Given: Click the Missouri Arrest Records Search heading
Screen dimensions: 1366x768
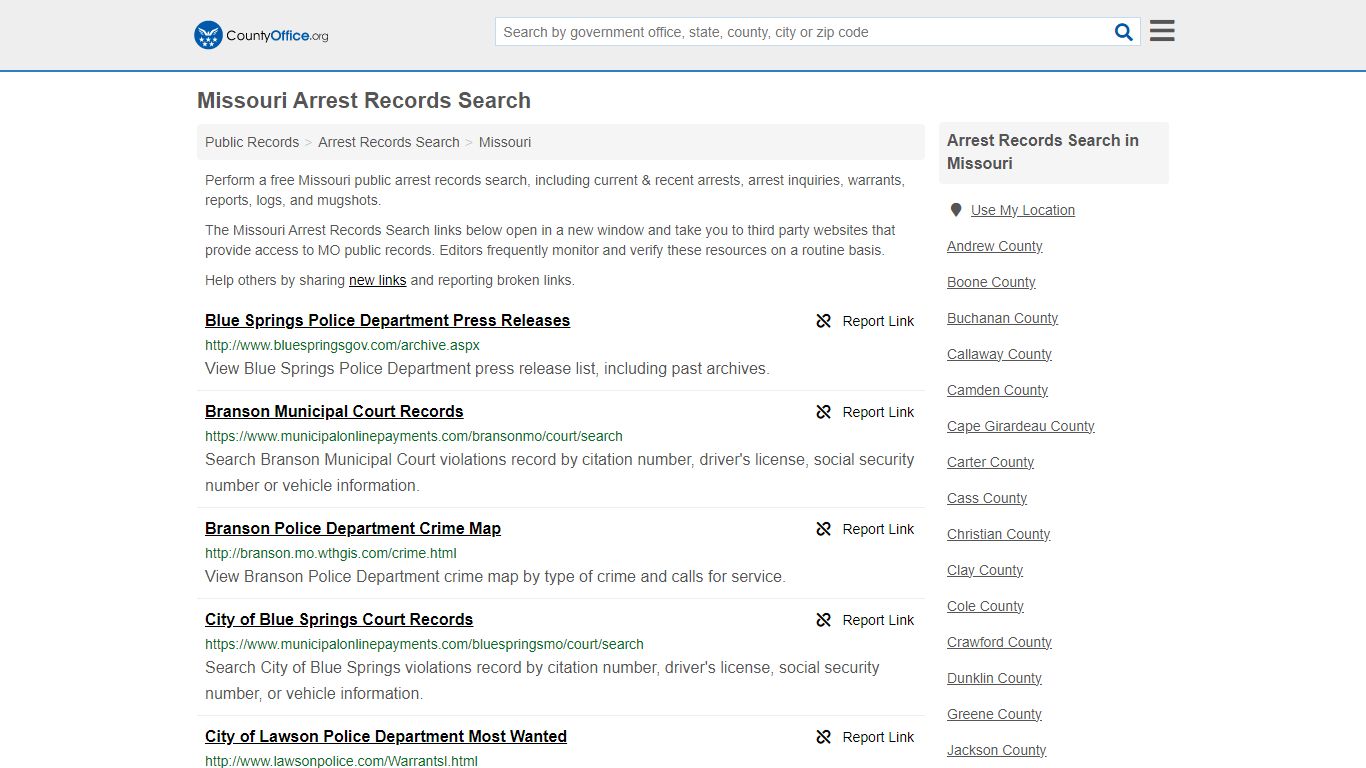Looking at the screenshot, I should coord(364,100).
